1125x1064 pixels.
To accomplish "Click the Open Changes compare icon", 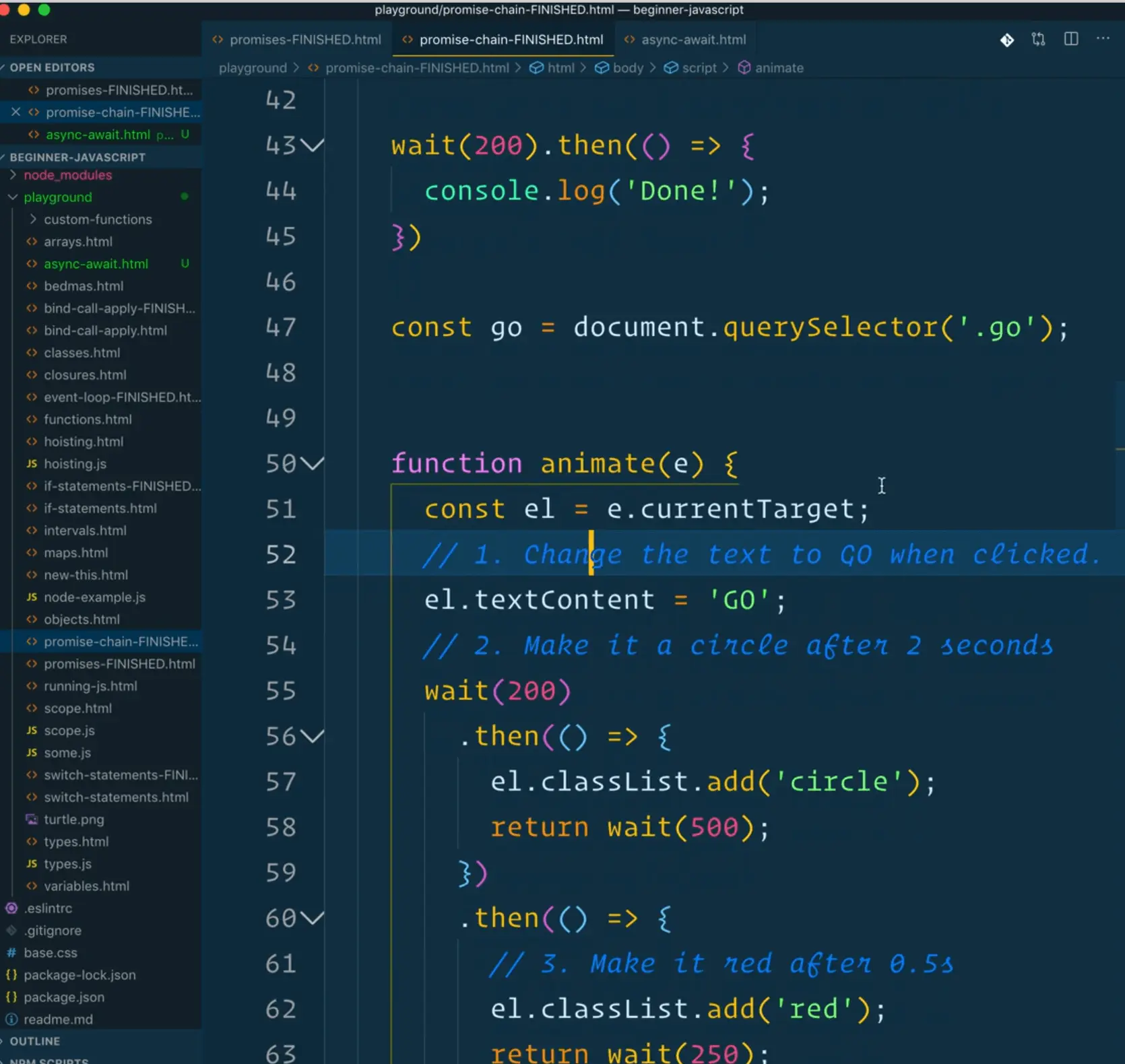I will click(x=1038, y=39).
